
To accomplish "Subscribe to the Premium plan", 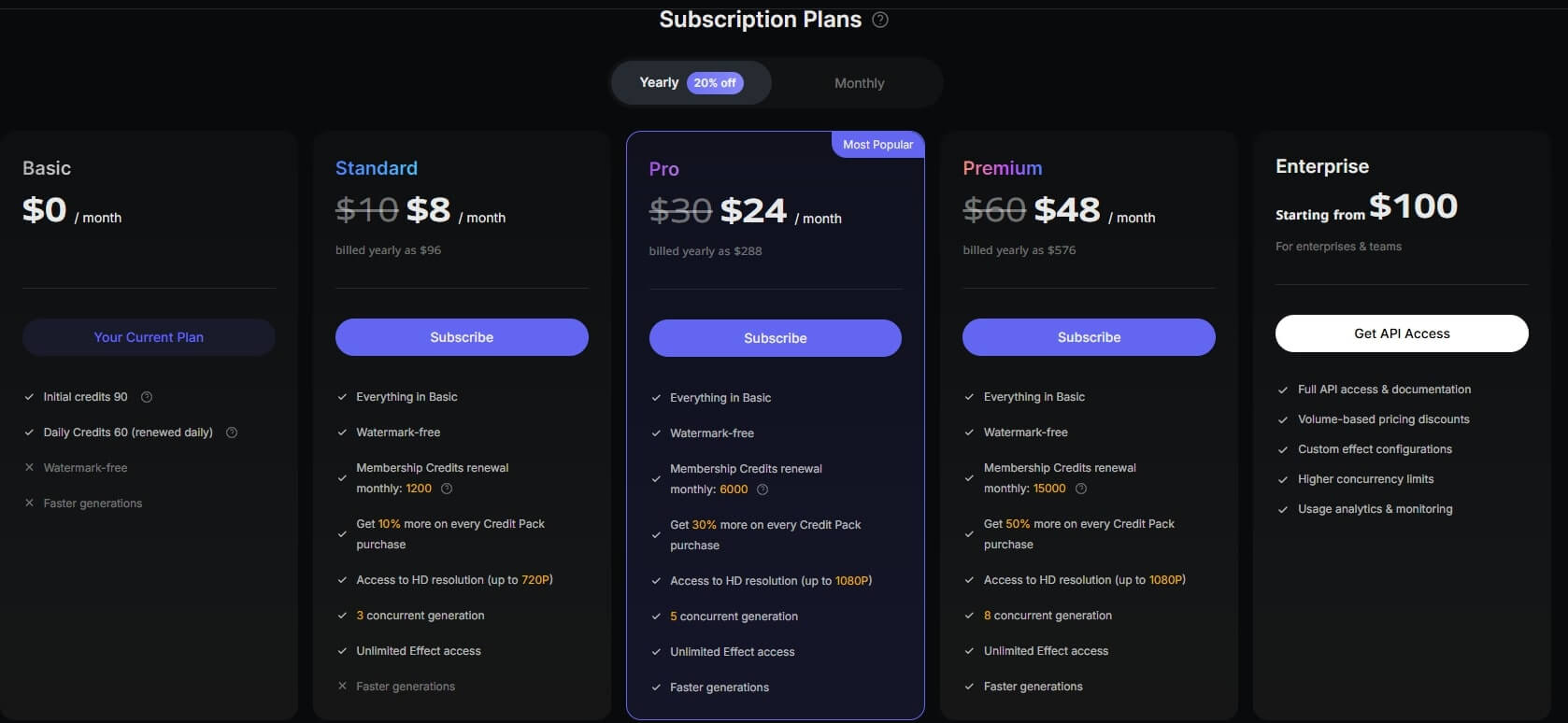I will click(x=1089, y=337).
